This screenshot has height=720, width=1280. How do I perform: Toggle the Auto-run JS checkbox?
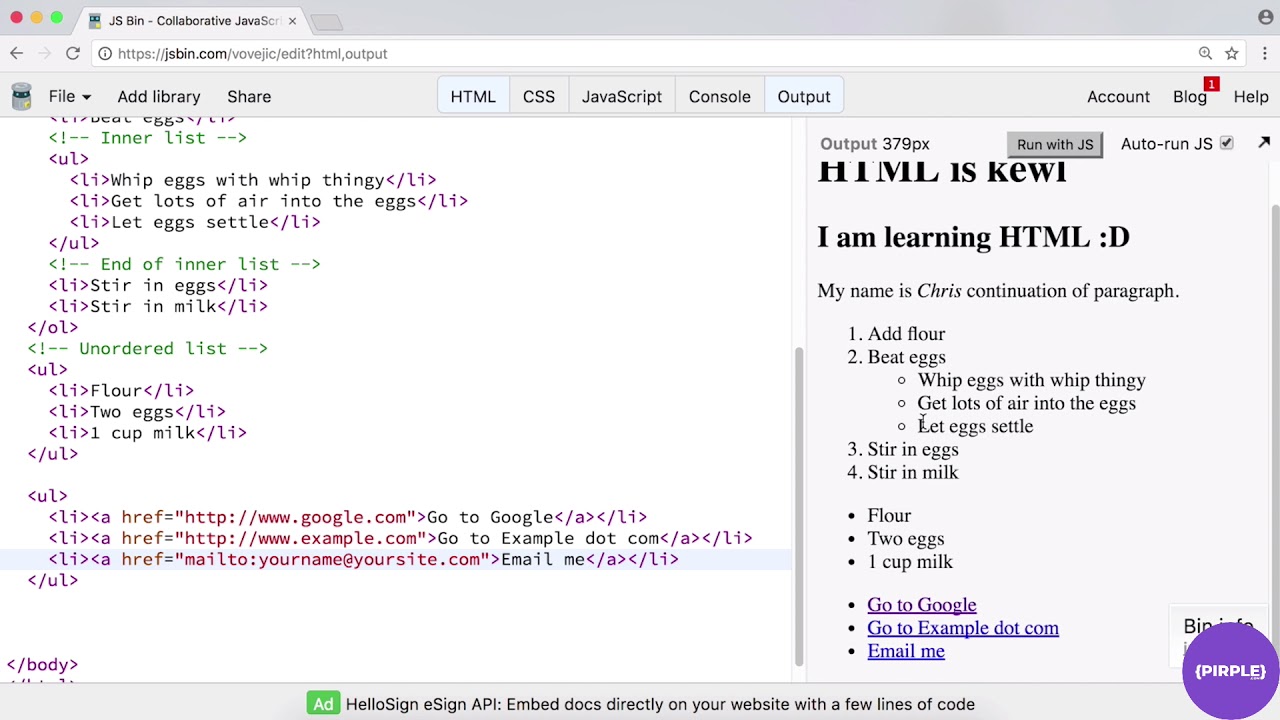pos(1227,143)
